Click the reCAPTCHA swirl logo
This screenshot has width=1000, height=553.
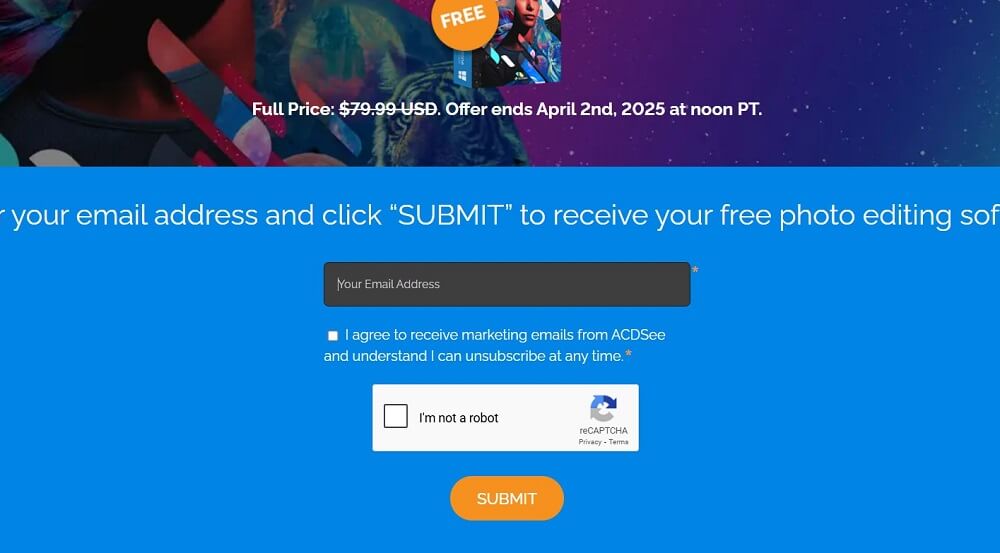tap(603, 408)
